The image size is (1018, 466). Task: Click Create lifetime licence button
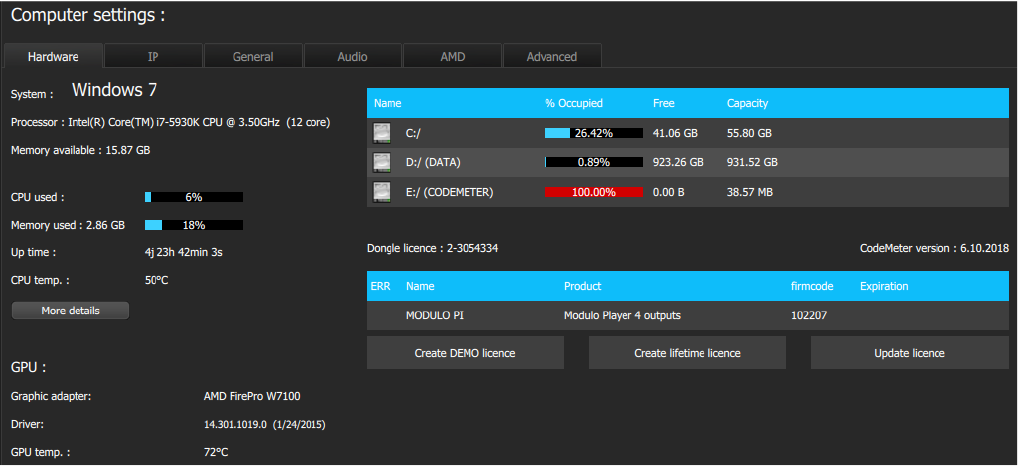687,353
